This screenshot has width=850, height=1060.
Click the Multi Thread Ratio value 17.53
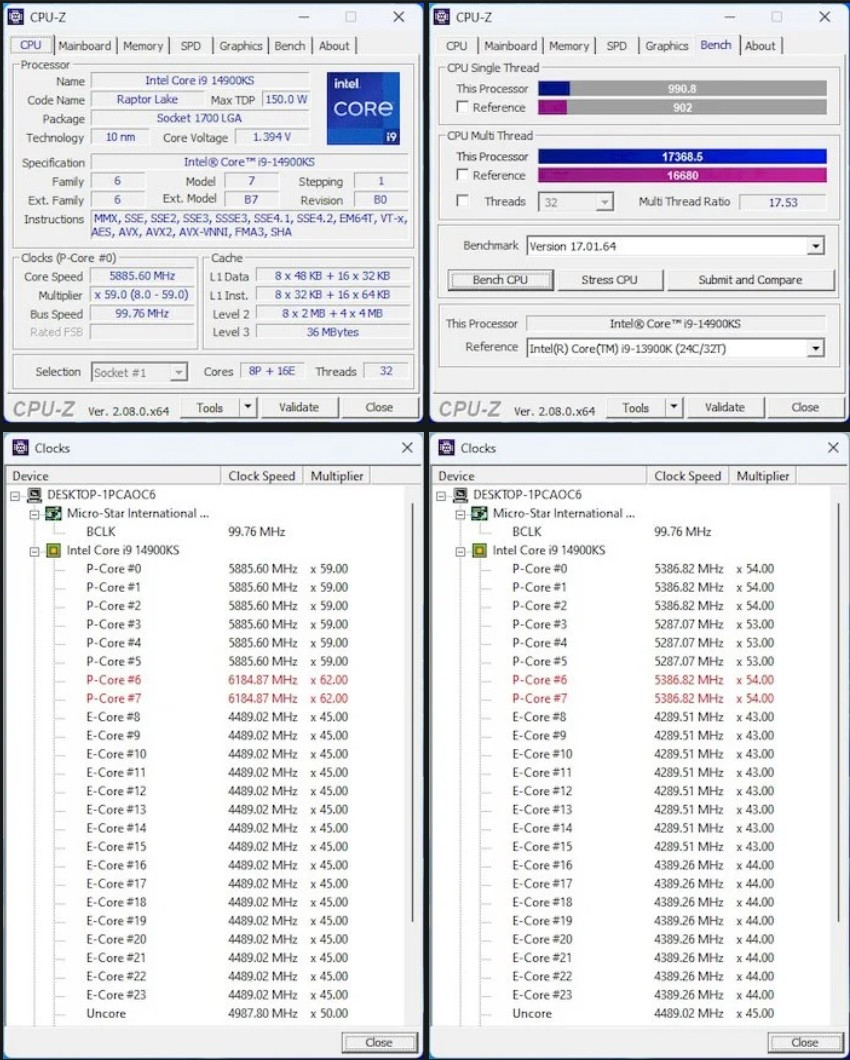tap(782, 202)
